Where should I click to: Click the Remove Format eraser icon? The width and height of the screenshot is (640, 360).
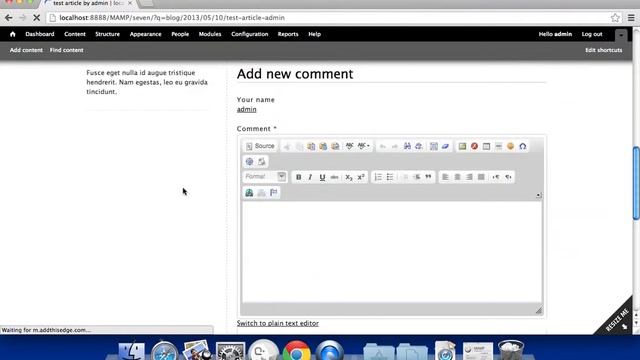pyautogui.click(x=445, y=146)
